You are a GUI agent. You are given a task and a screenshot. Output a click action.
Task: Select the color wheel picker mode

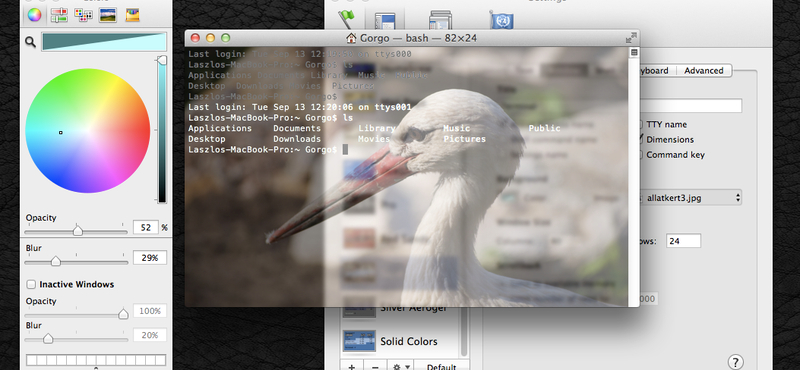click(x=34, y=15)
